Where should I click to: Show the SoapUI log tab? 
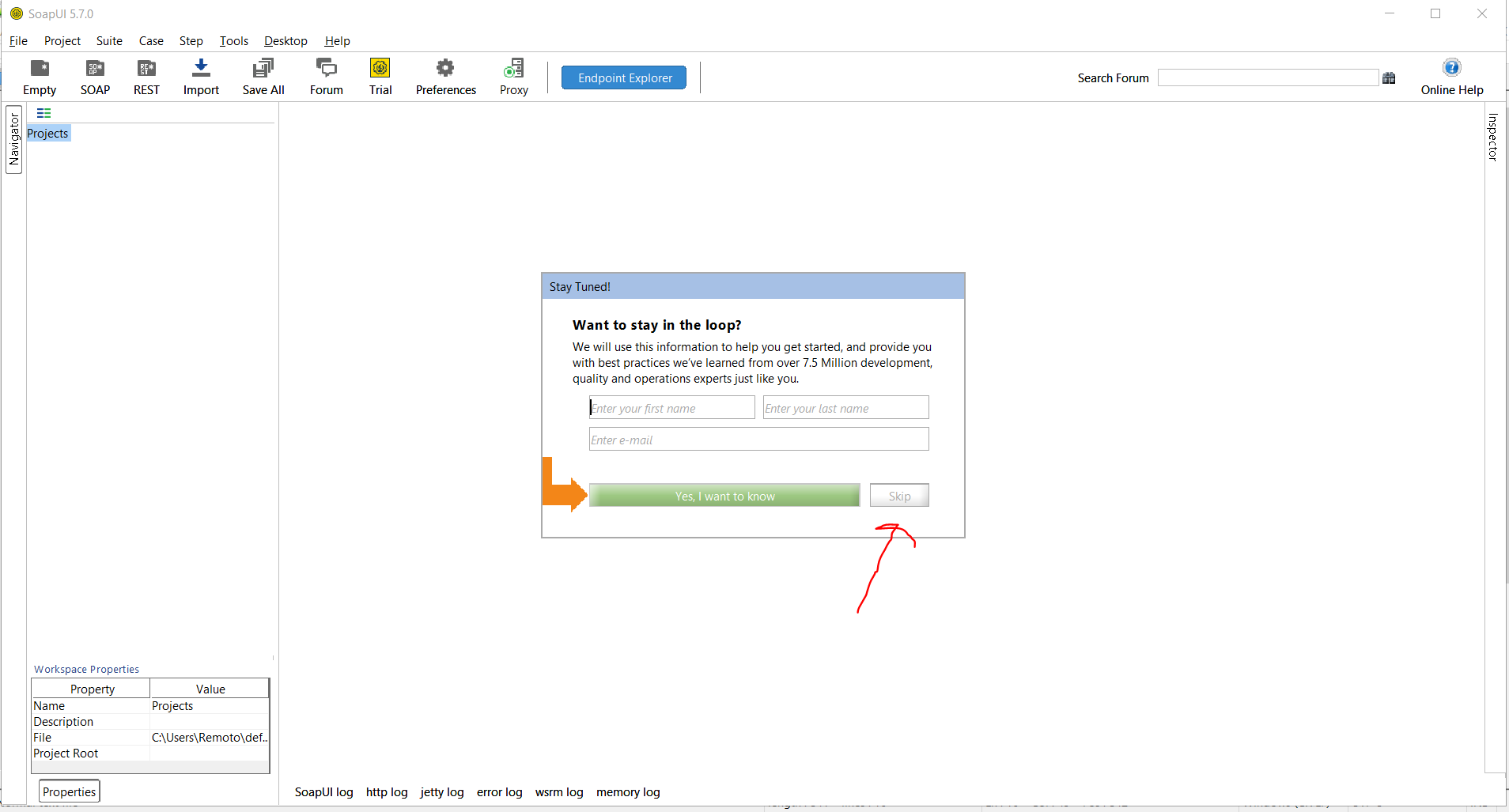pos(324,792)
